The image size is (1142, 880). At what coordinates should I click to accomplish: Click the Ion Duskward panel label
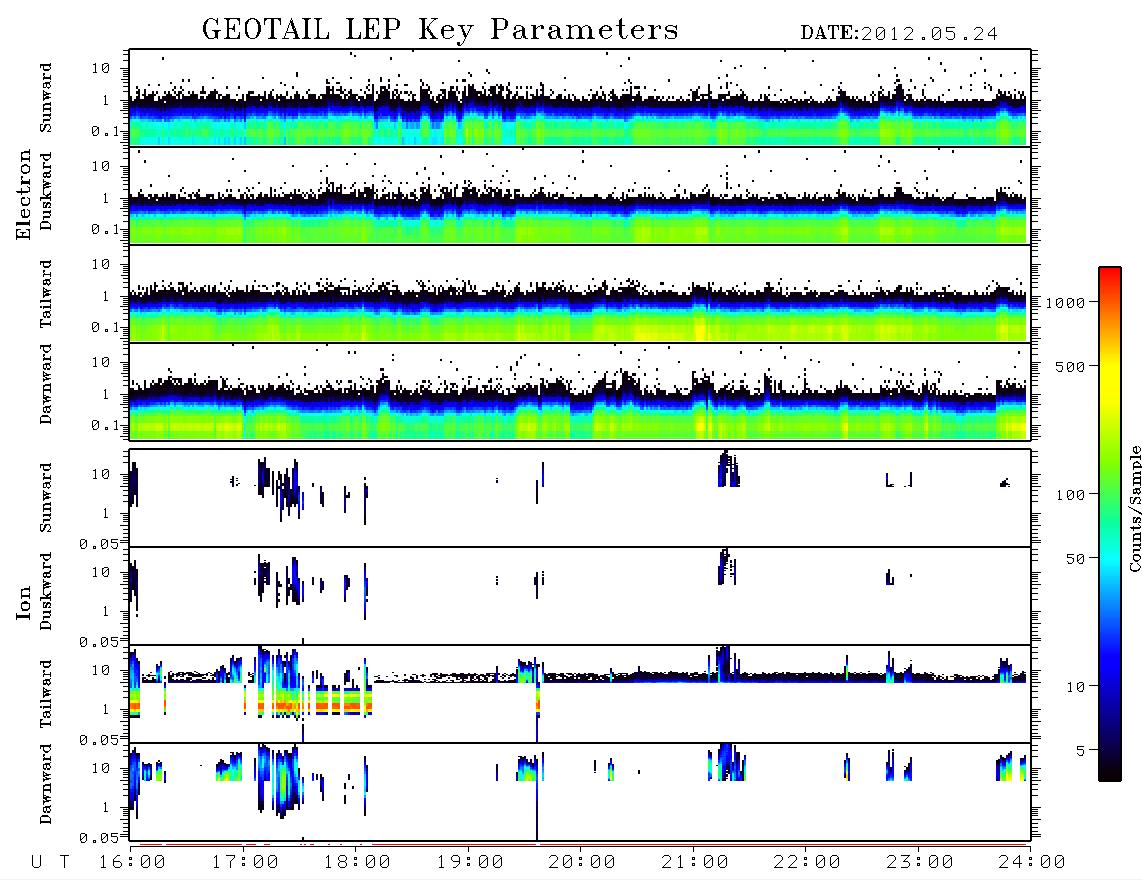pos(46,592)
